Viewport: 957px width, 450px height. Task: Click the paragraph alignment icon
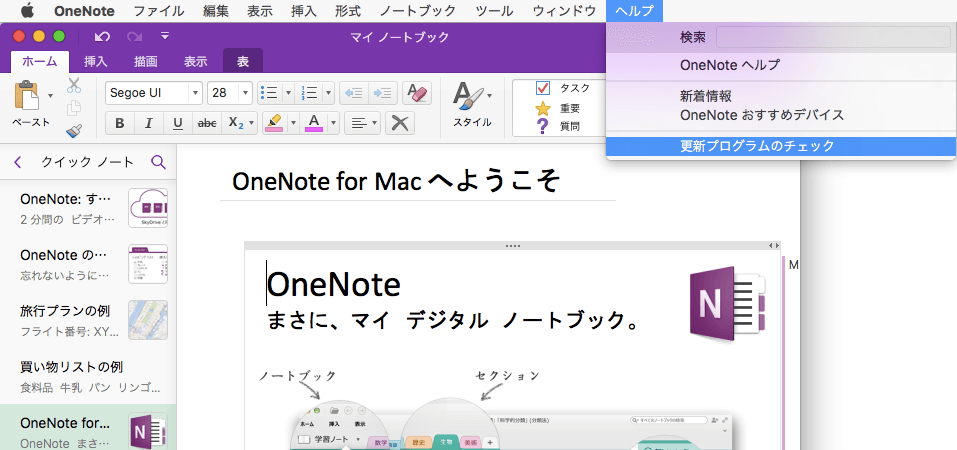point(358,123)
